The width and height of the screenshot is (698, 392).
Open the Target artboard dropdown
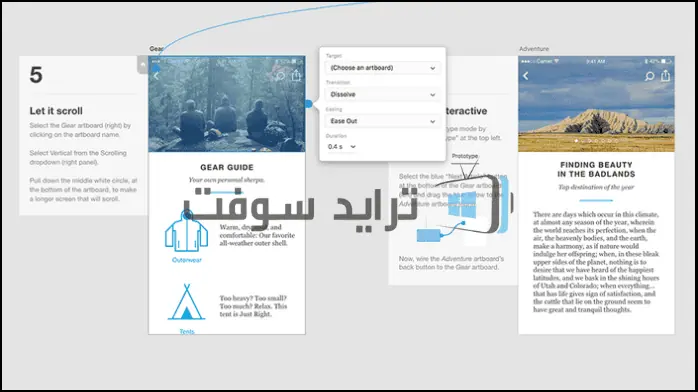[x=382, y=68]
